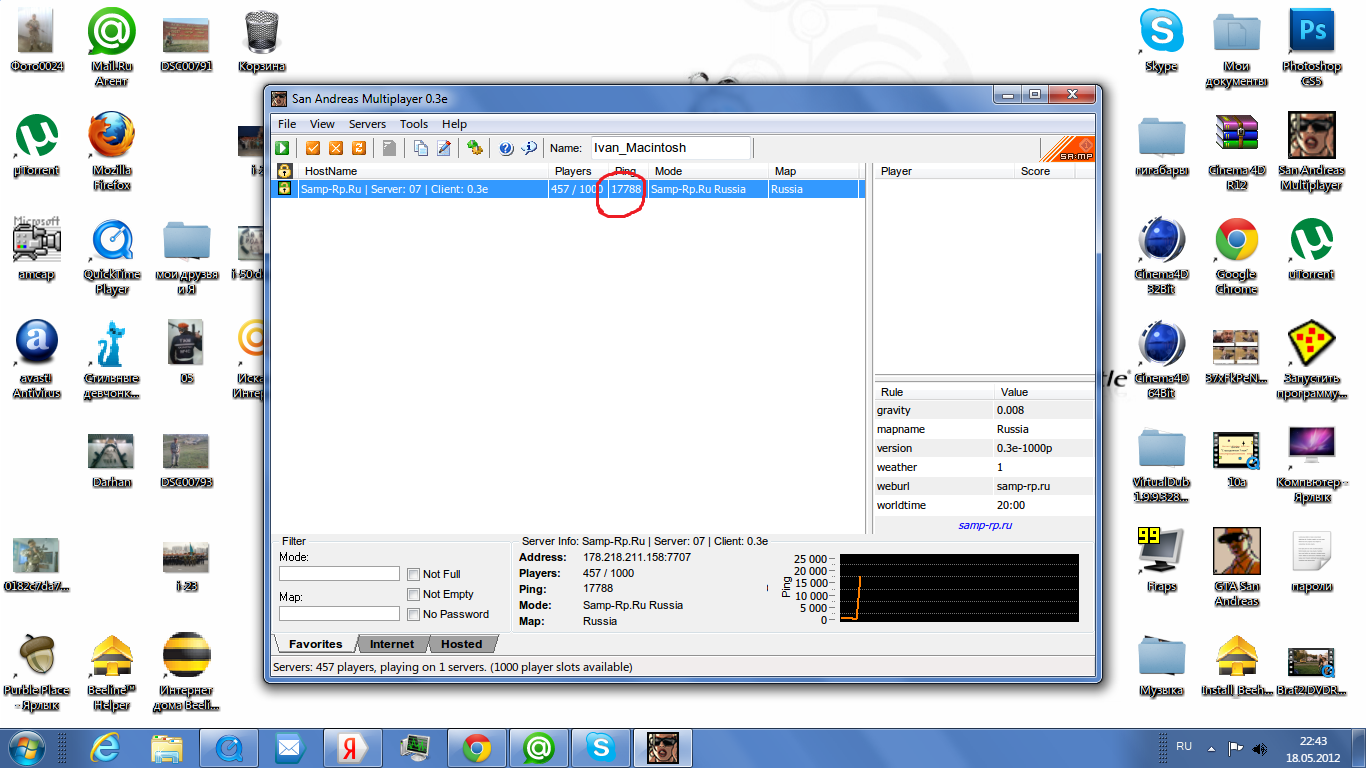Select the GTA San Andreas desktop shortcut
Viewport: 1366px width, 768px height.
coord(1236,567)
